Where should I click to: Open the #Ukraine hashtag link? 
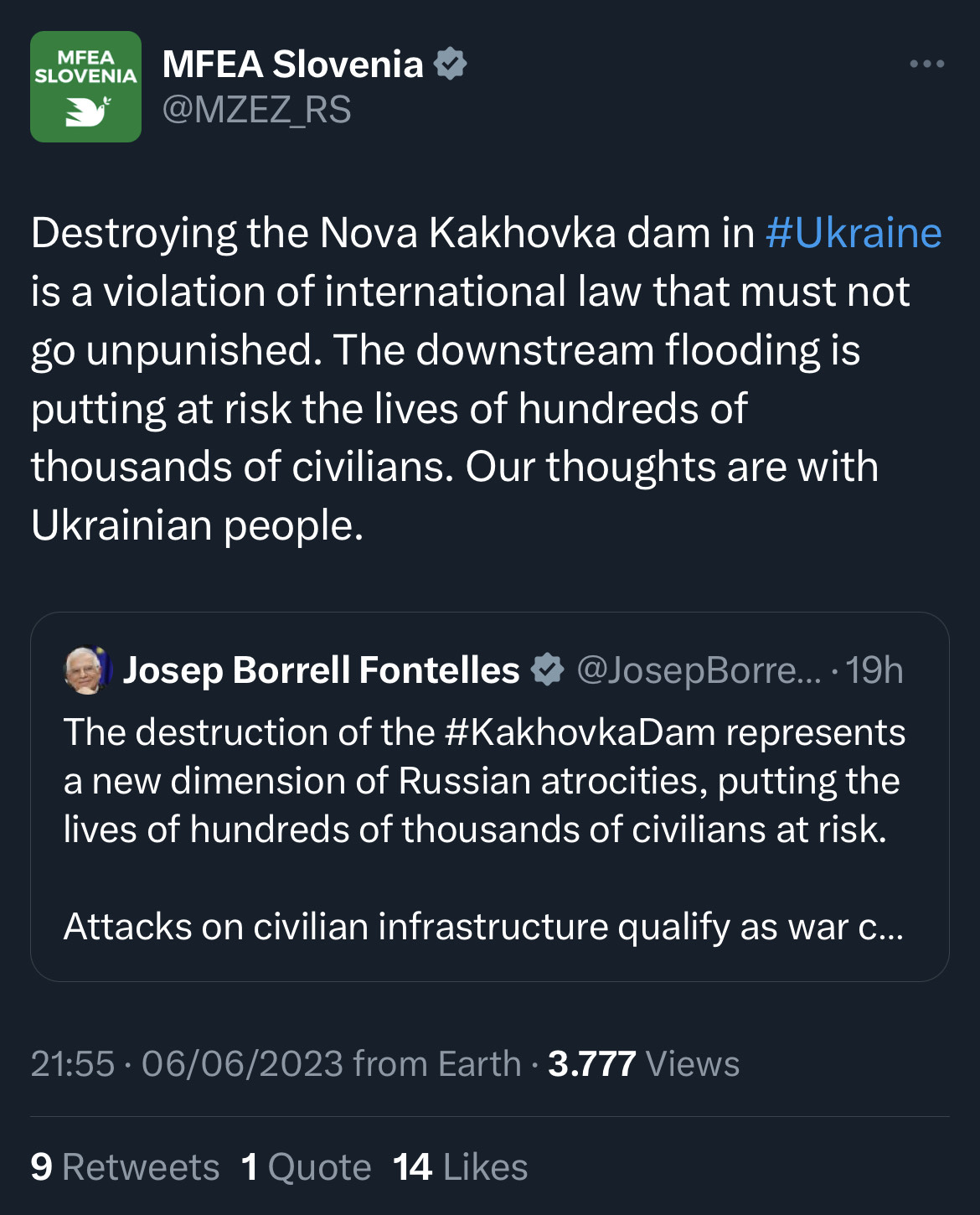(854, 233)
